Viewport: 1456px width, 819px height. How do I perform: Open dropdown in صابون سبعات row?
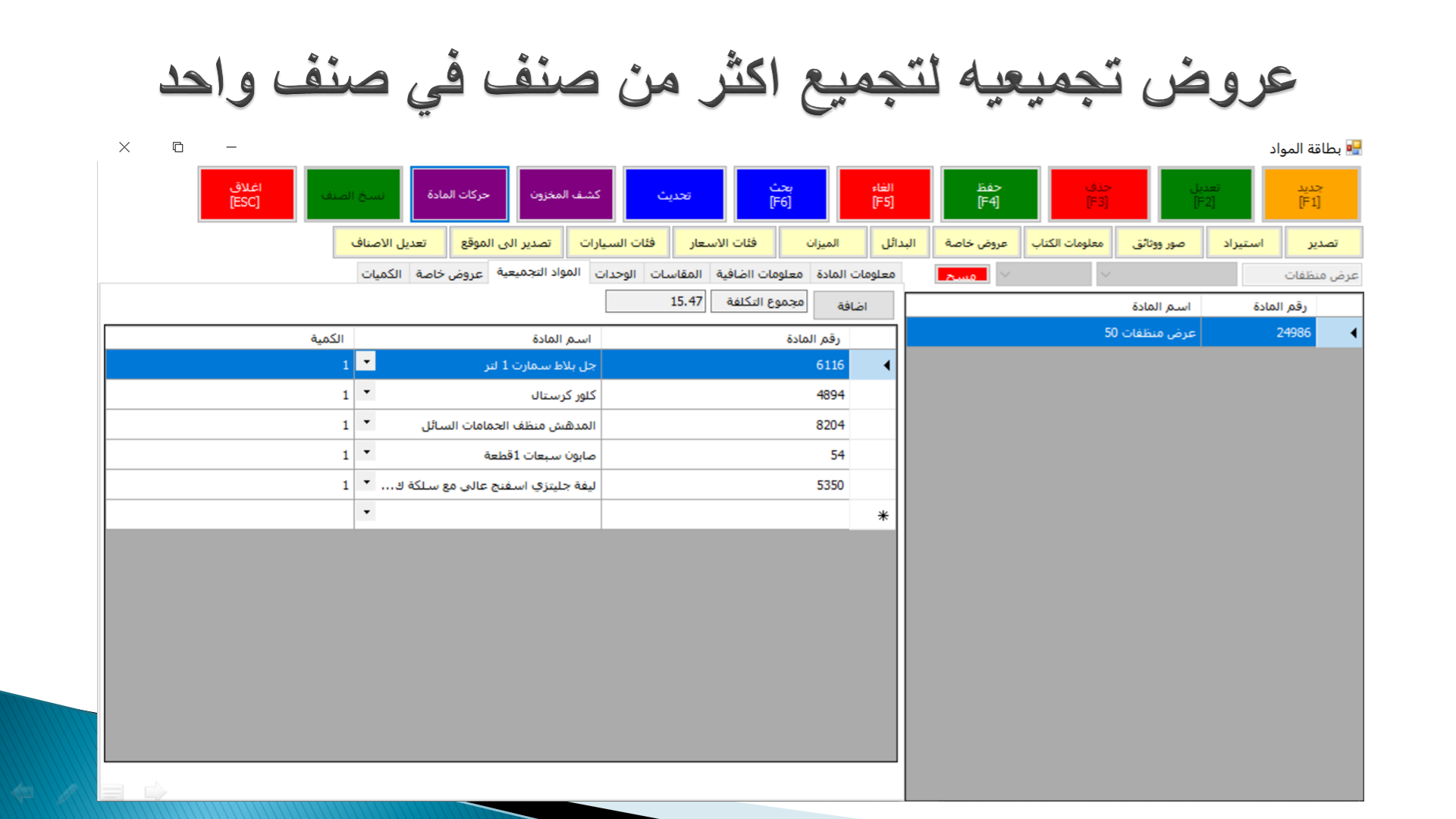click(366, 453)
